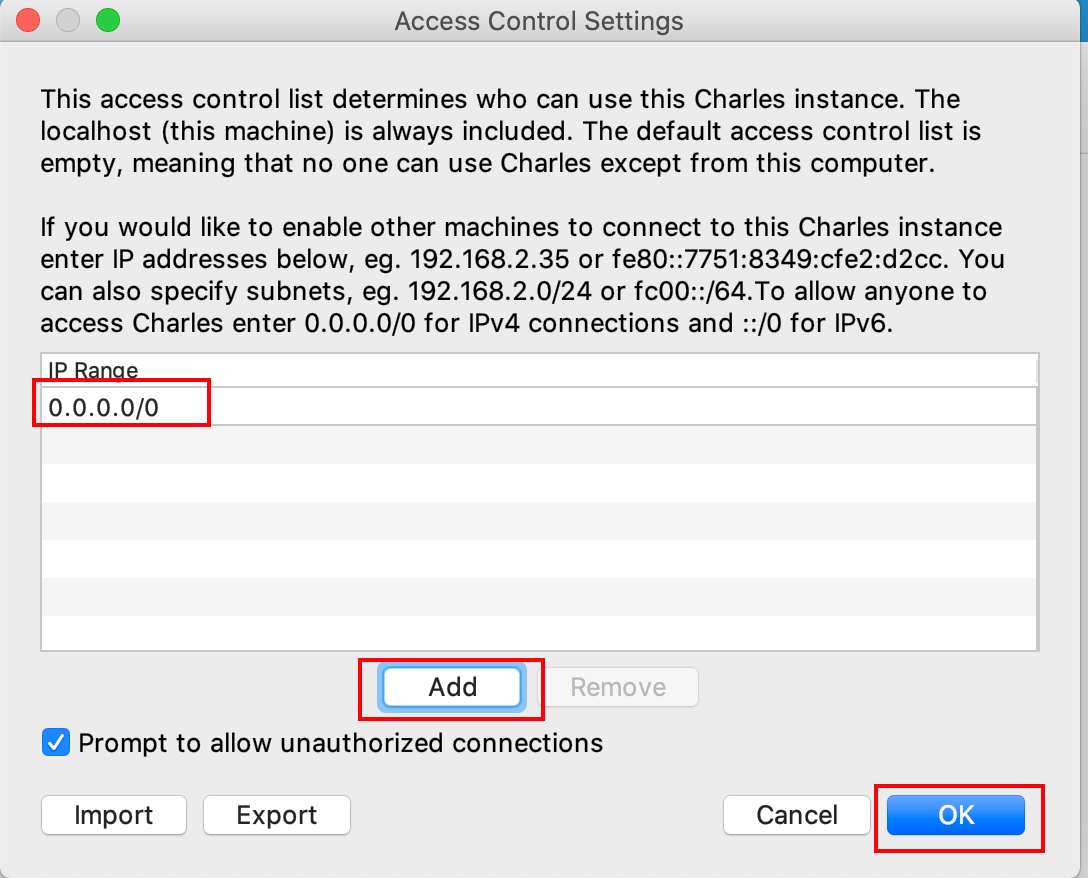Close the dialog with the red window button
Image resolution: width=1088 pixels, height=878 pixels.
pos(29,20)
